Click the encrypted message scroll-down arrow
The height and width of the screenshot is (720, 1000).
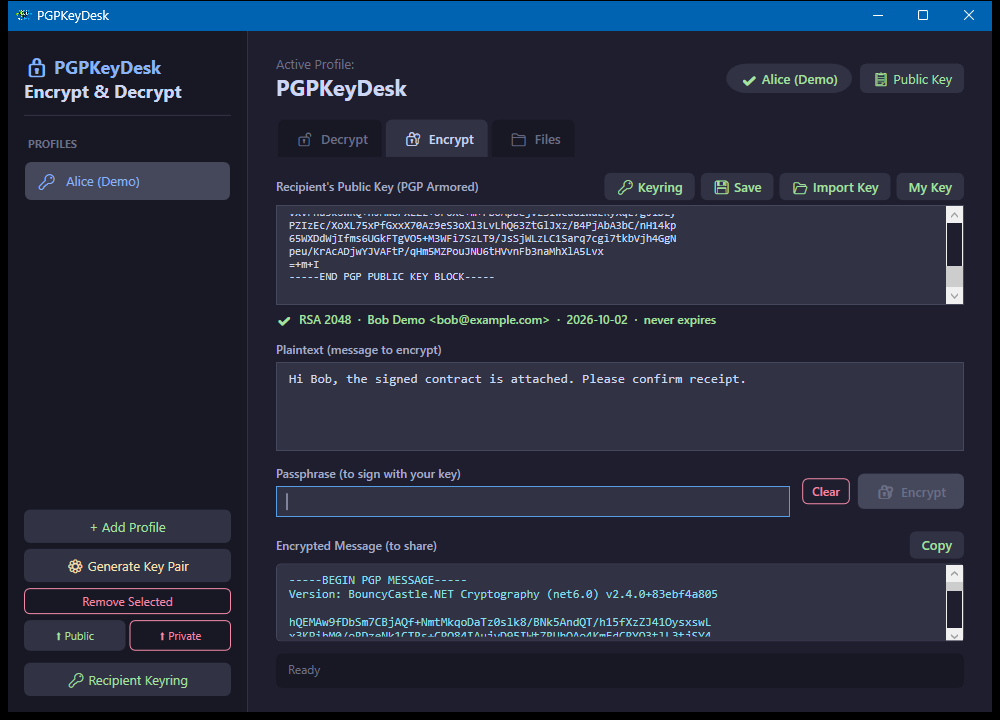pyautogui.click(x=955, y=635)
